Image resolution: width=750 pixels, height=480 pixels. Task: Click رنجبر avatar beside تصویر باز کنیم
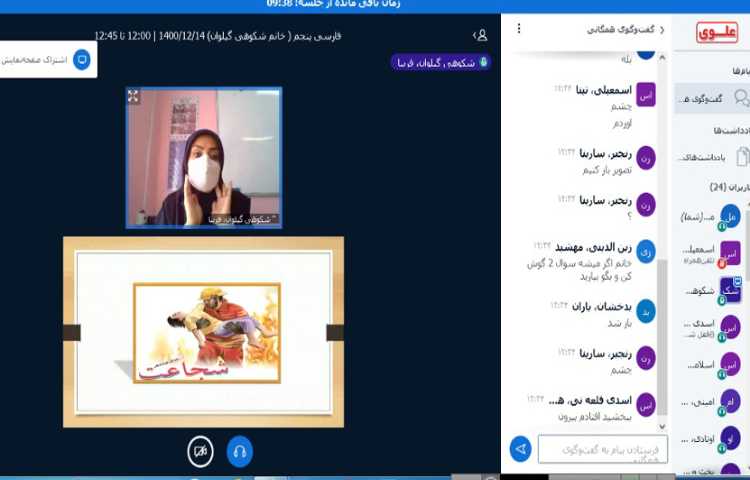pos(646,158)
